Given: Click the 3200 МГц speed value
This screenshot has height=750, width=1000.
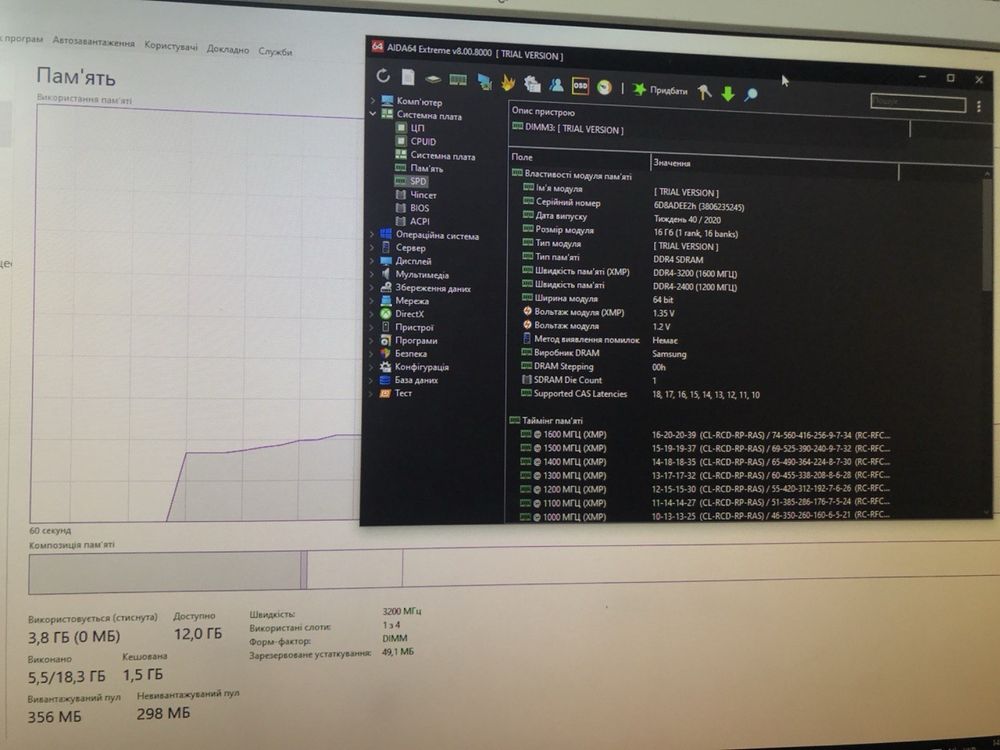Looking at the screenshot, I should (402, 611).
